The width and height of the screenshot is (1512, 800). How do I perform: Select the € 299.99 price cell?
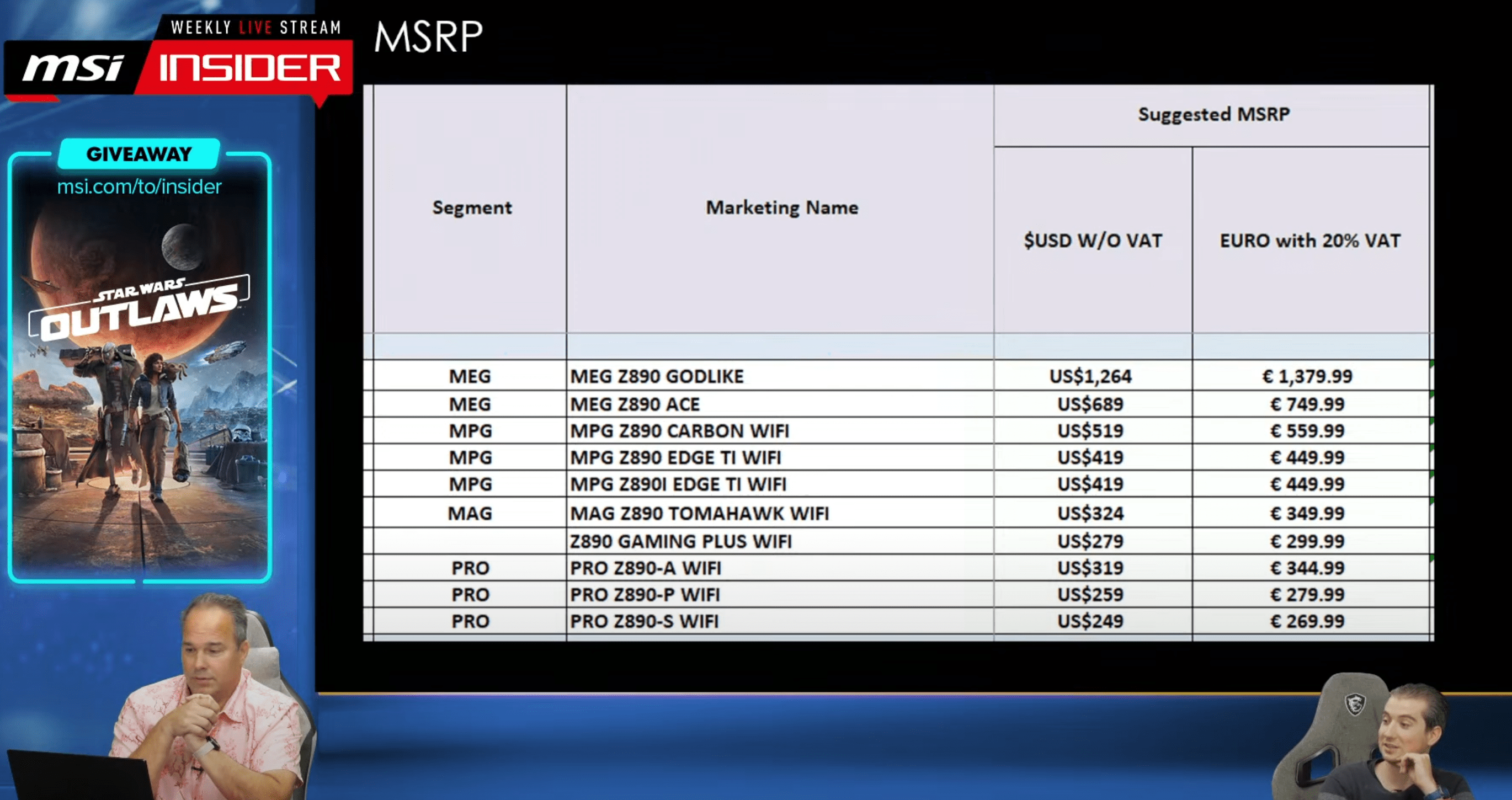(1310, 541)
